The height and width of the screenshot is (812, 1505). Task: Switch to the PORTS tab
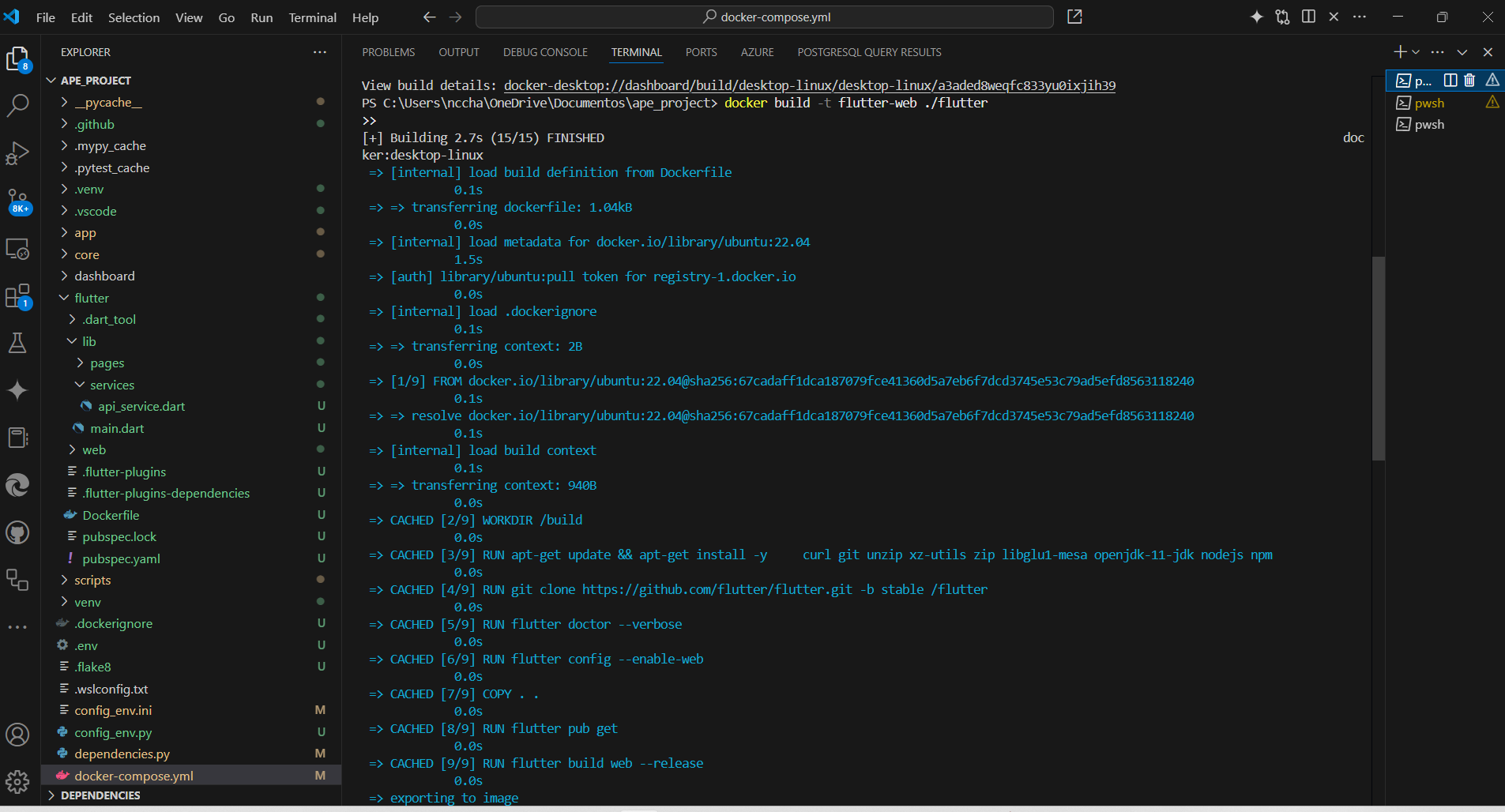(x=702, y=52)
